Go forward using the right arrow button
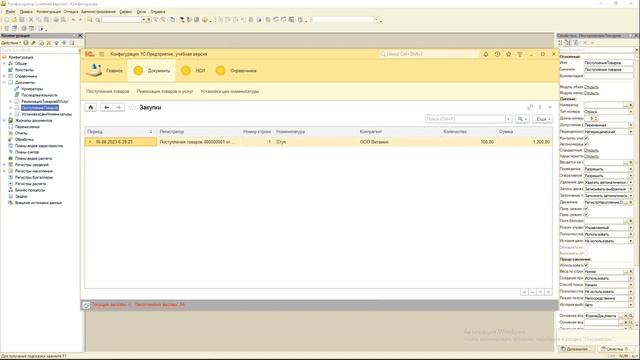The width and height of the screenshot is (640, 360). pyautogui.click(x=118, y=107)
